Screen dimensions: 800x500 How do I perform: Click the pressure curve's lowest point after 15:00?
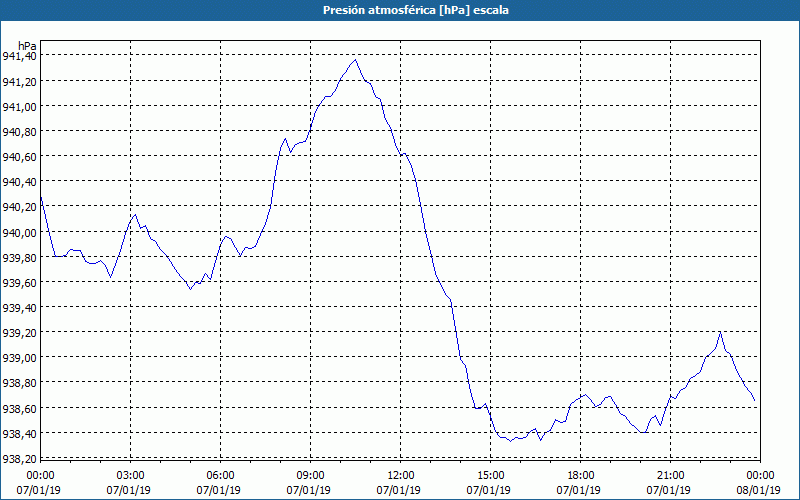coord(510,441)
